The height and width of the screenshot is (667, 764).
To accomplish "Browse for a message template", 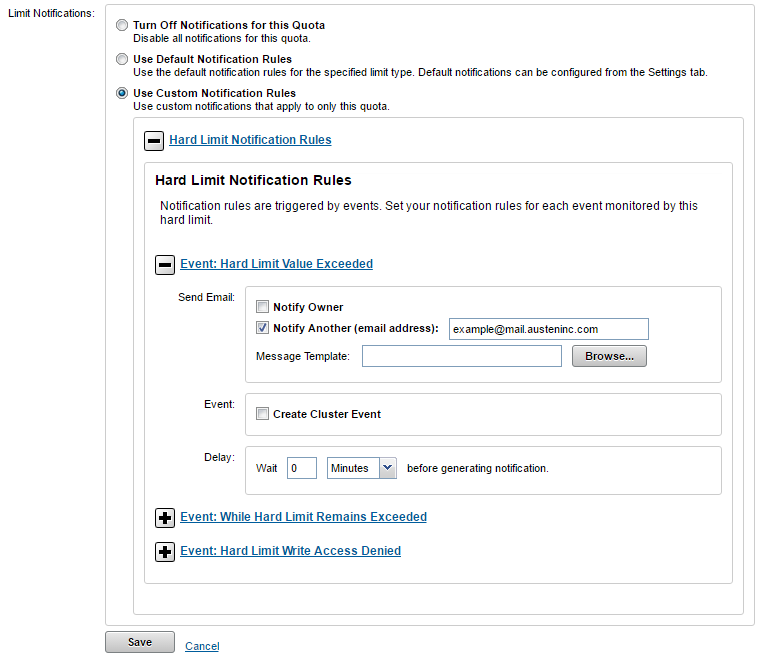I will (609, 356).
